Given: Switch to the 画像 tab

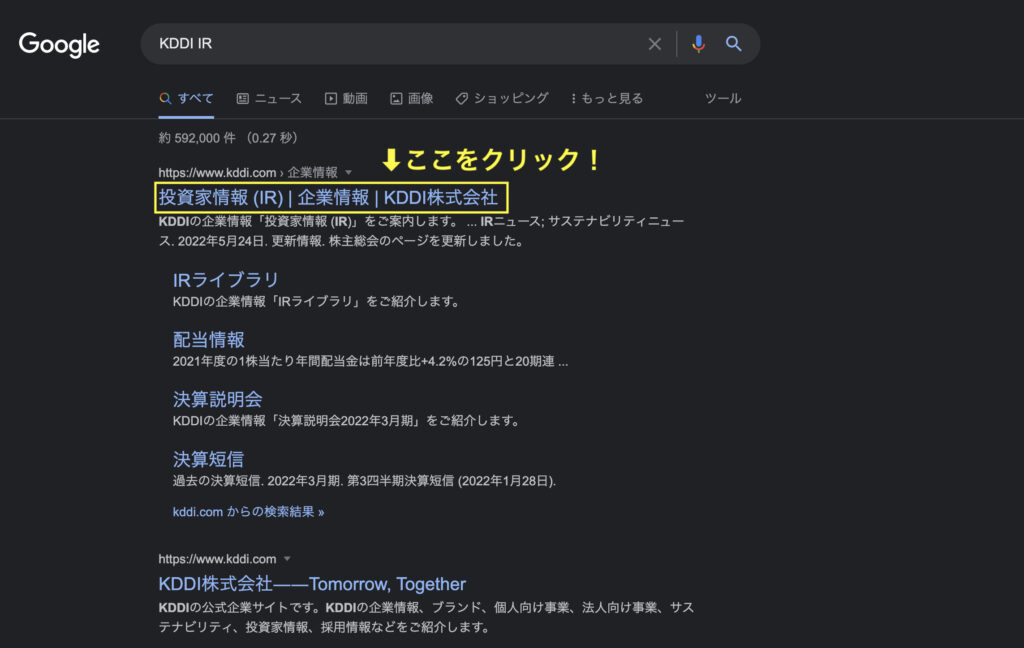Looking at the screenshot, I should pos(411,98).
